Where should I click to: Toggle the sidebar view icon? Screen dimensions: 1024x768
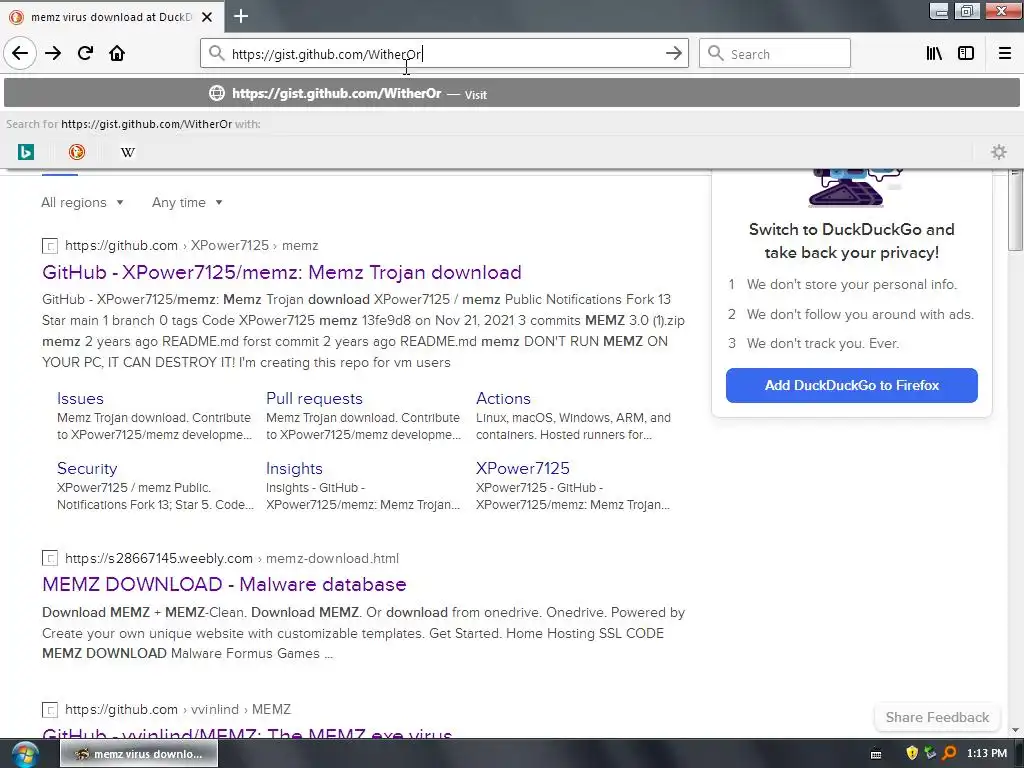tap(966, 54)
